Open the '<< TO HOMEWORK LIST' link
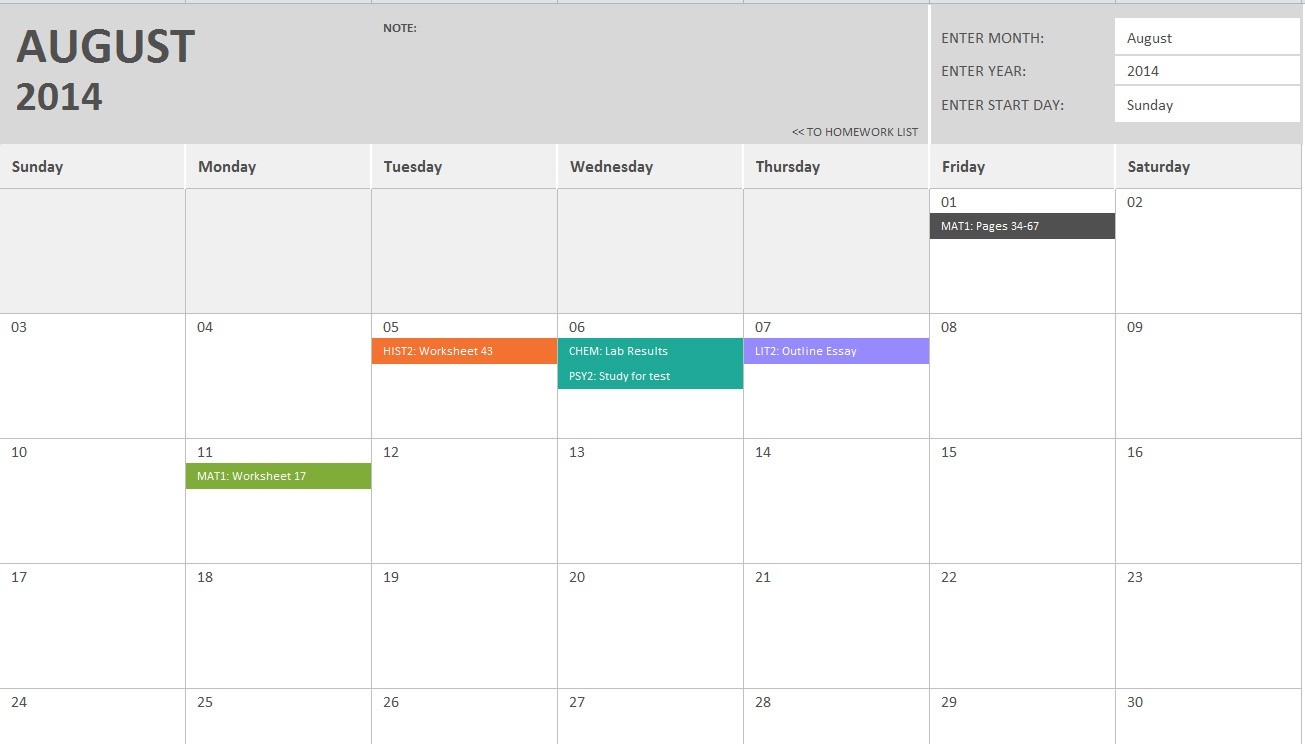 [854, 132]
